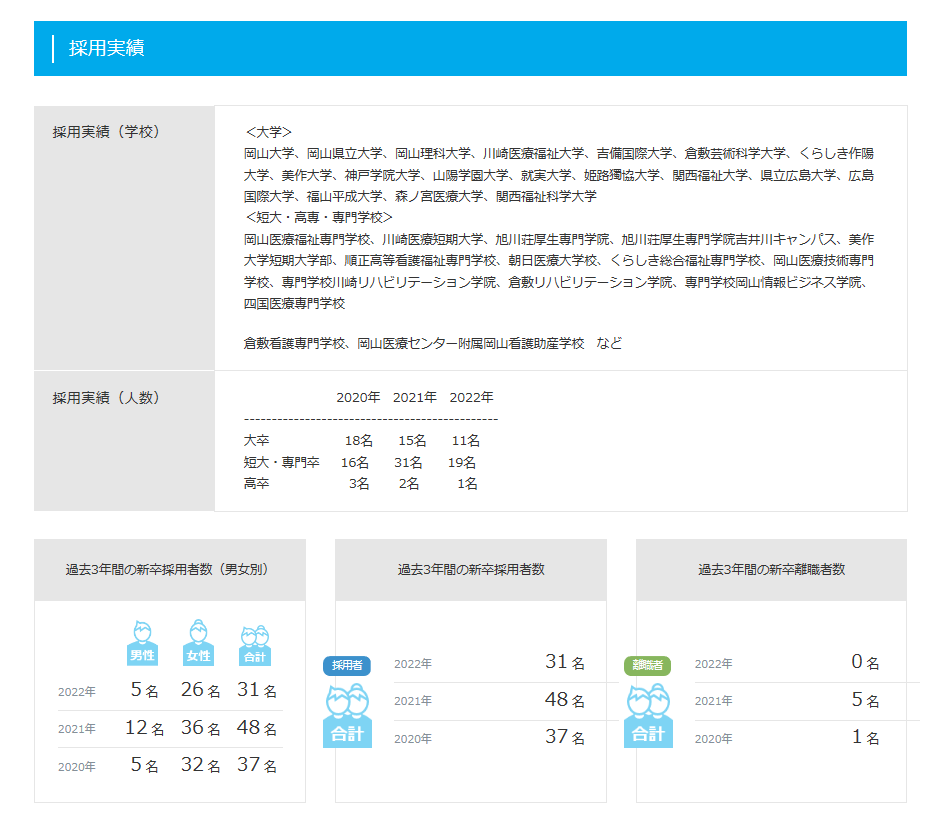Click the 短大・専門卒 row label

tap(282, 462)
